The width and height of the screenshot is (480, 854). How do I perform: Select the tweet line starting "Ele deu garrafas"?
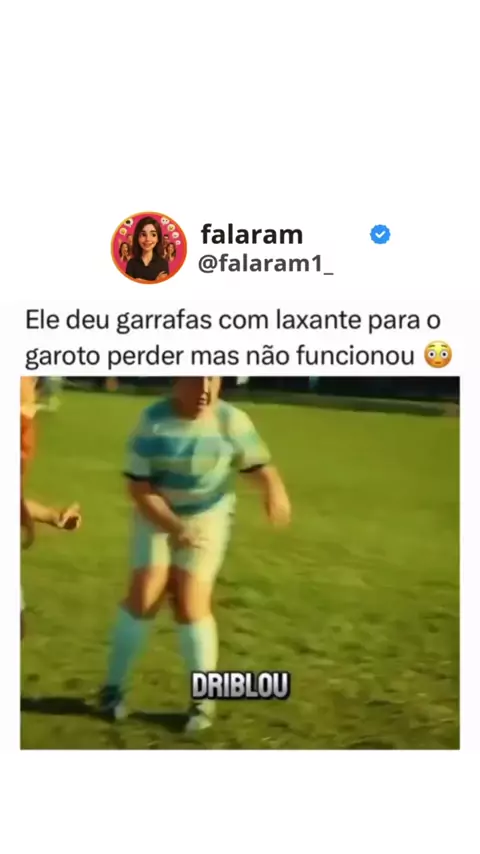pyautogui.click(x=233, y=321)
